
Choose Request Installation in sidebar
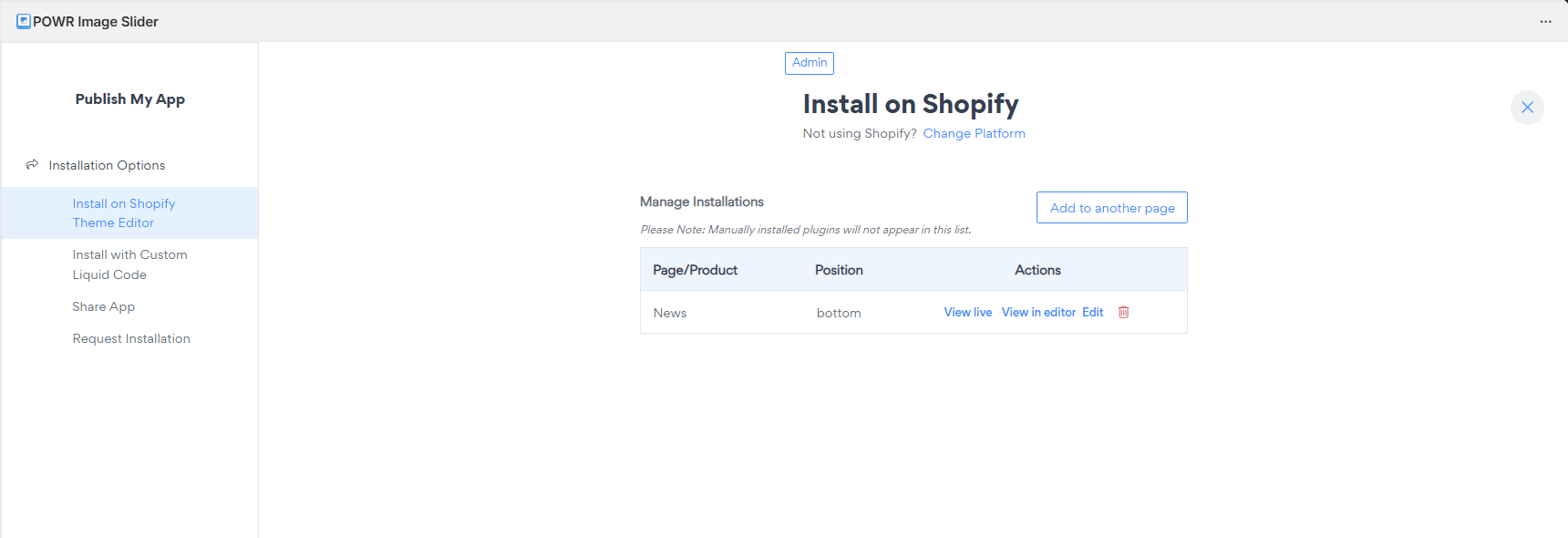pyautogui.click(x=131, y=338)
